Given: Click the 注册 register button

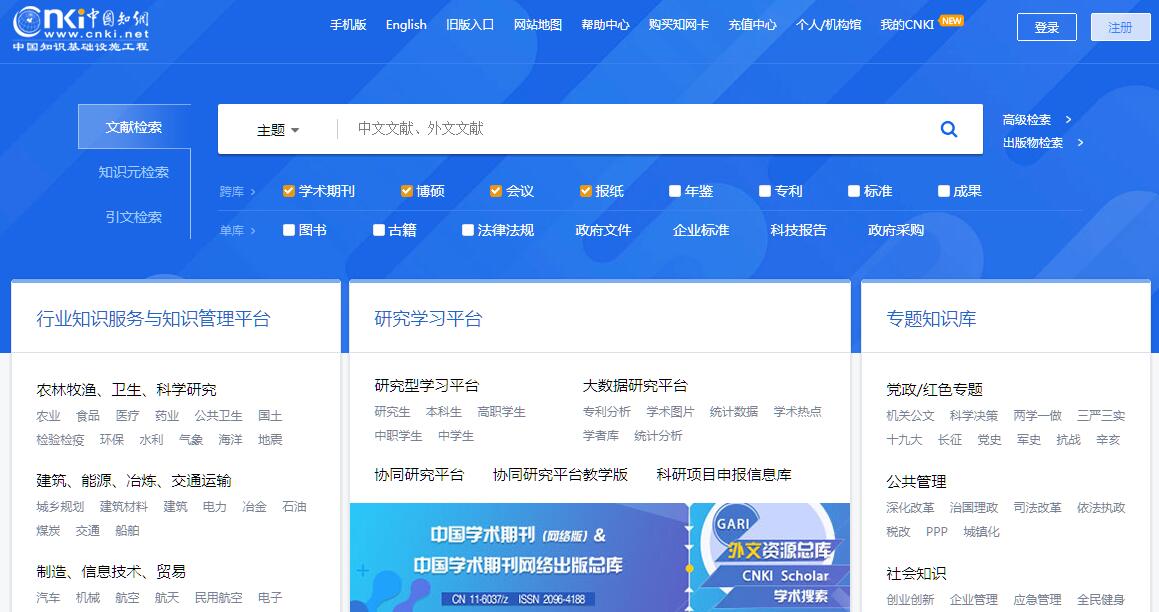Looking at the screenshot, I should 1120,27.
